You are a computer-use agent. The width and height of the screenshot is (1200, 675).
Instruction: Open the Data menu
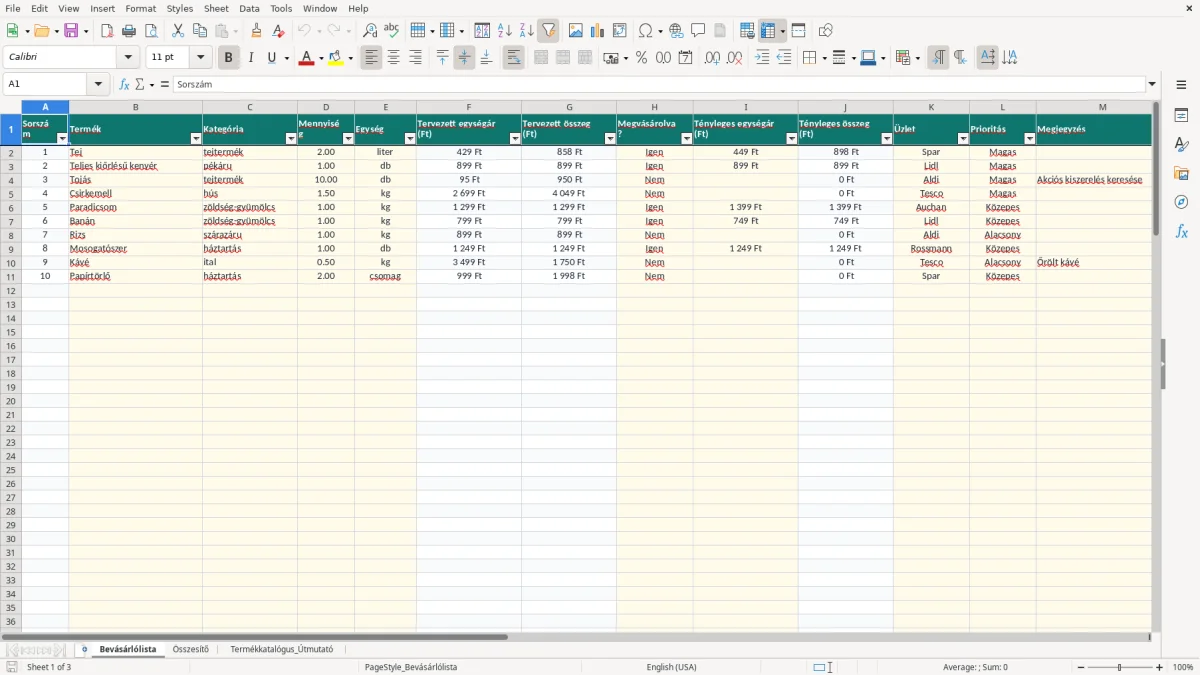(x=249, y=8)
